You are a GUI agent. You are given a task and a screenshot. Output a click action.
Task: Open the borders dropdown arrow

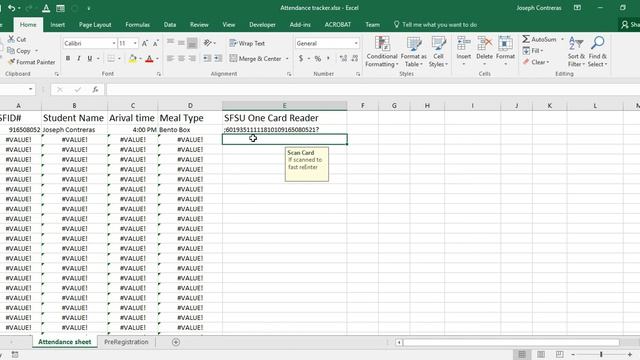pos(119,59)
